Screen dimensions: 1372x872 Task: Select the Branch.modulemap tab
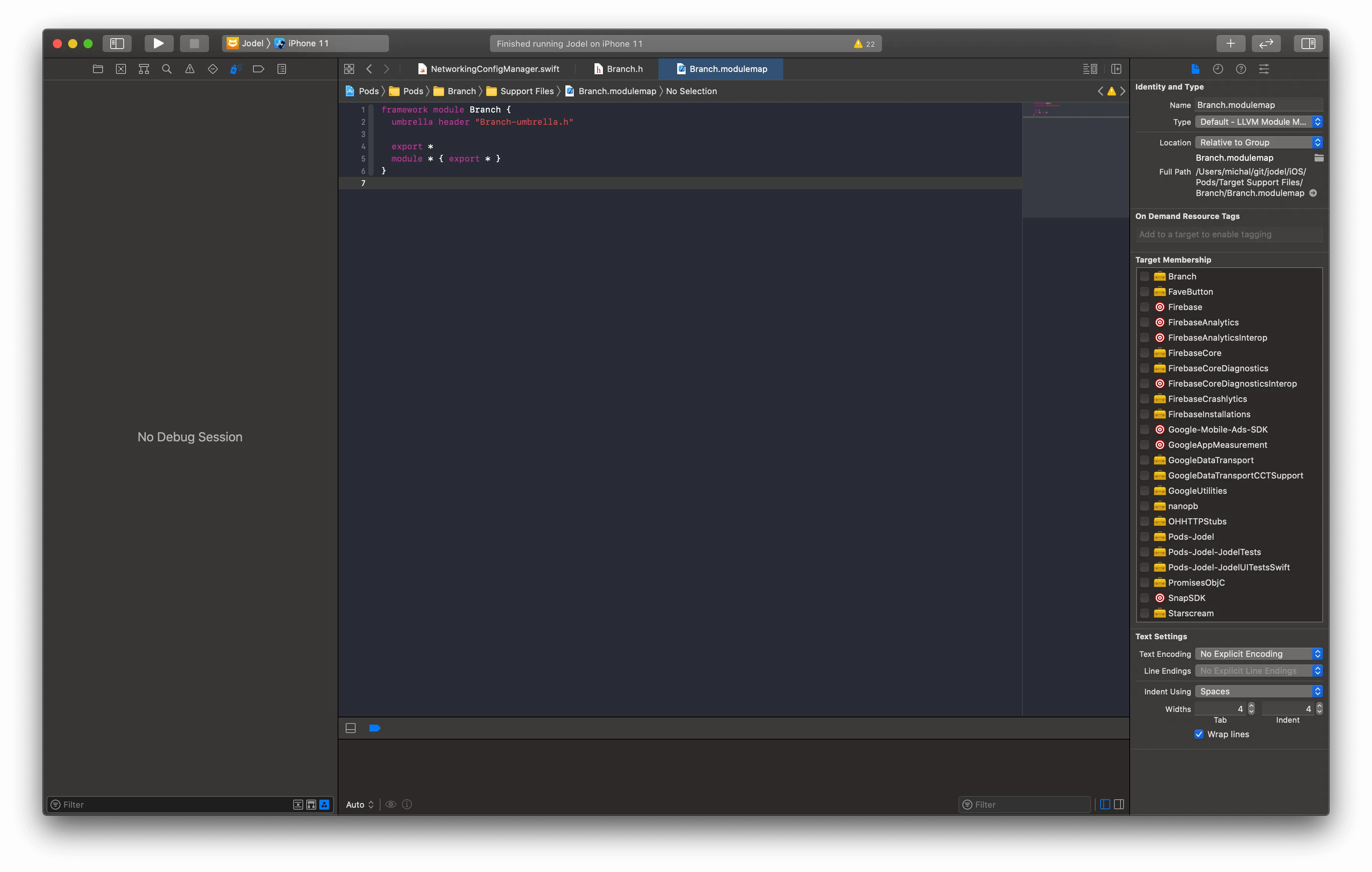[x=721, y=69]
